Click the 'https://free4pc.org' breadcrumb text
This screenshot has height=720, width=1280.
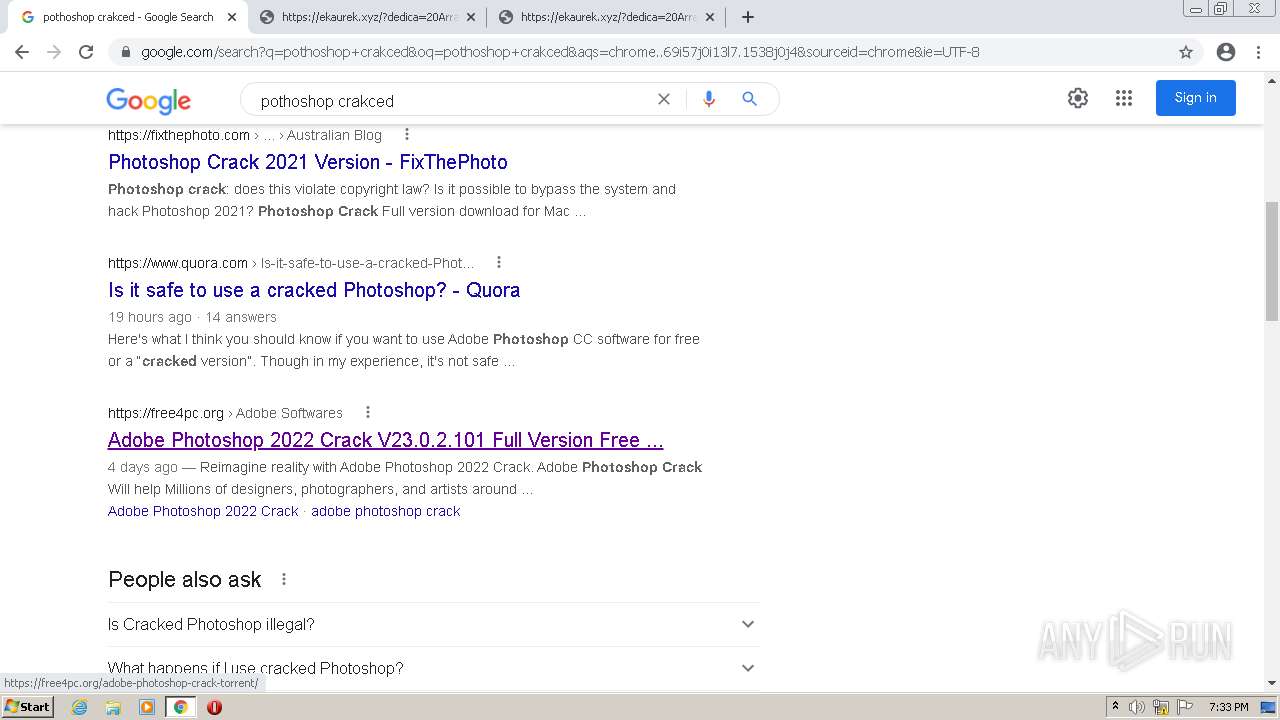pyautogui.click(x=166, y=413)
